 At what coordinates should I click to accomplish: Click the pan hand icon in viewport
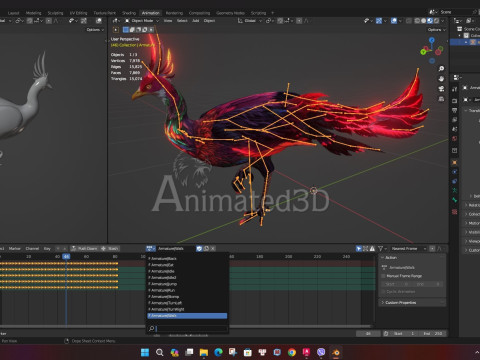[441, 79]
